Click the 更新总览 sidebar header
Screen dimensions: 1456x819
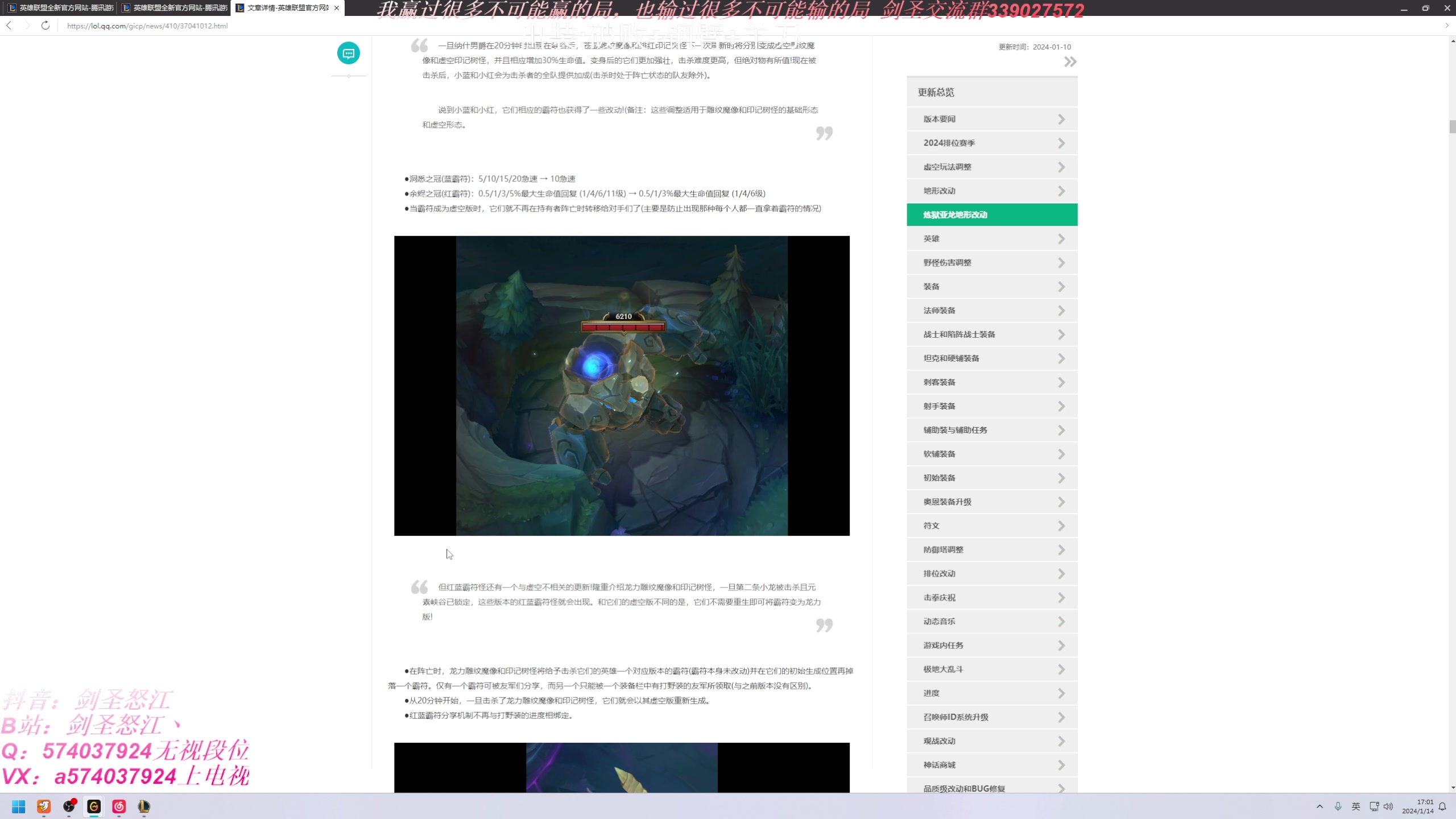tap(992, 92)
